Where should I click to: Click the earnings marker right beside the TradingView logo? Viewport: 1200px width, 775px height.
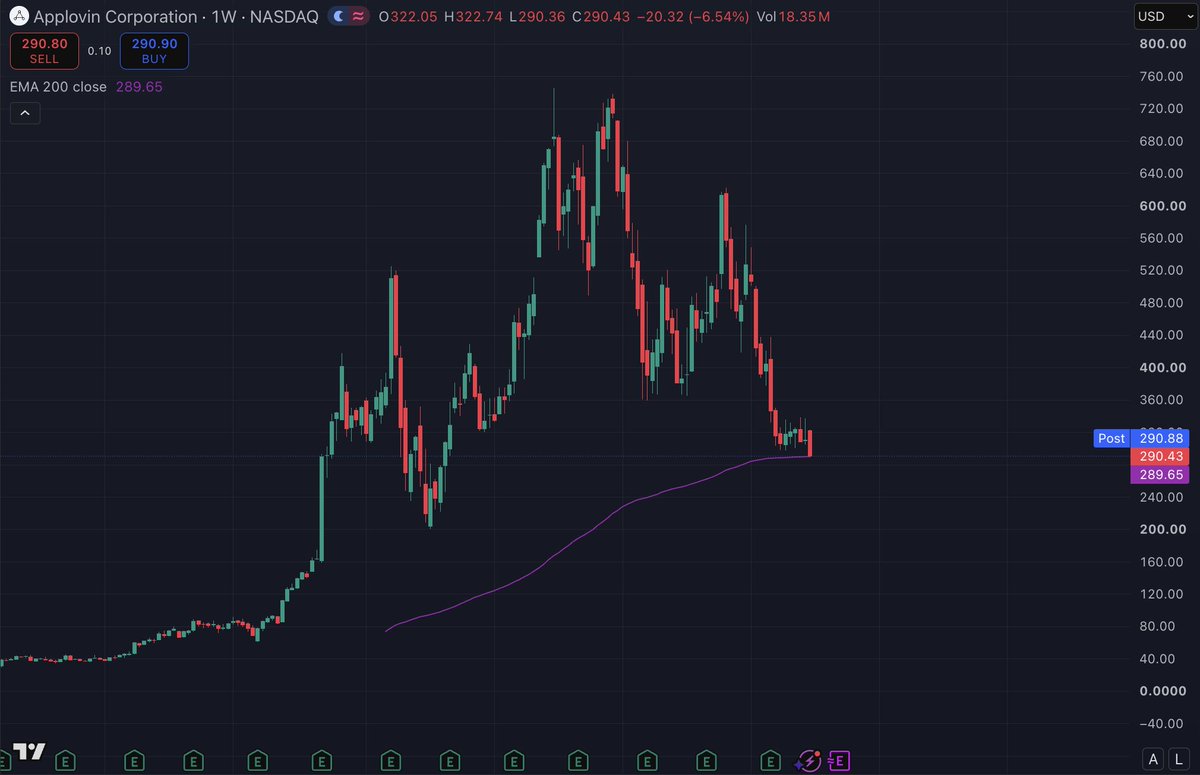coord(64,761)
